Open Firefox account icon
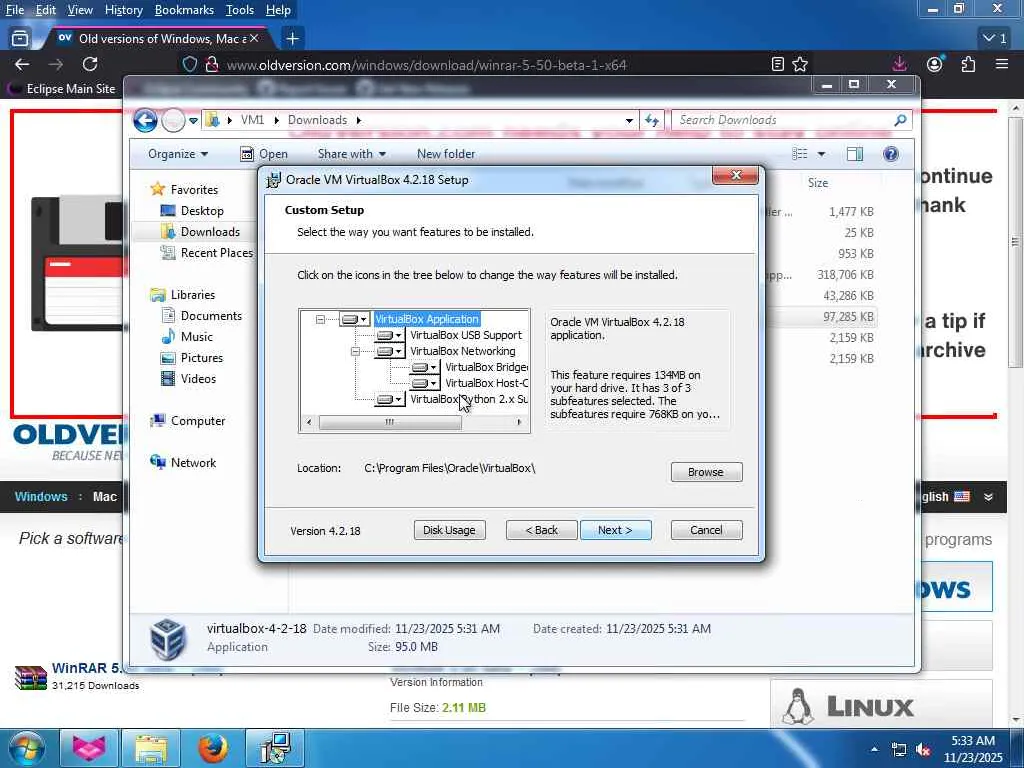The height and width of the screenshot is (768, 1024). click(935, 64)
